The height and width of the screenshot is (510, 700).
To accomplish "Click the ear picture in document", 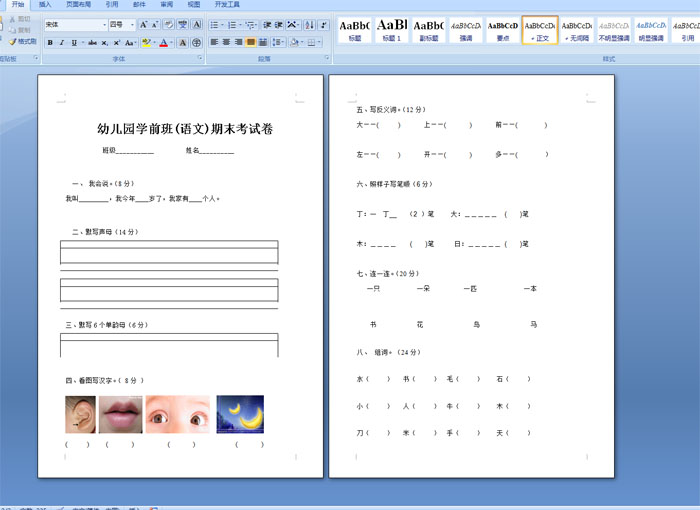I will click(80, 414).
